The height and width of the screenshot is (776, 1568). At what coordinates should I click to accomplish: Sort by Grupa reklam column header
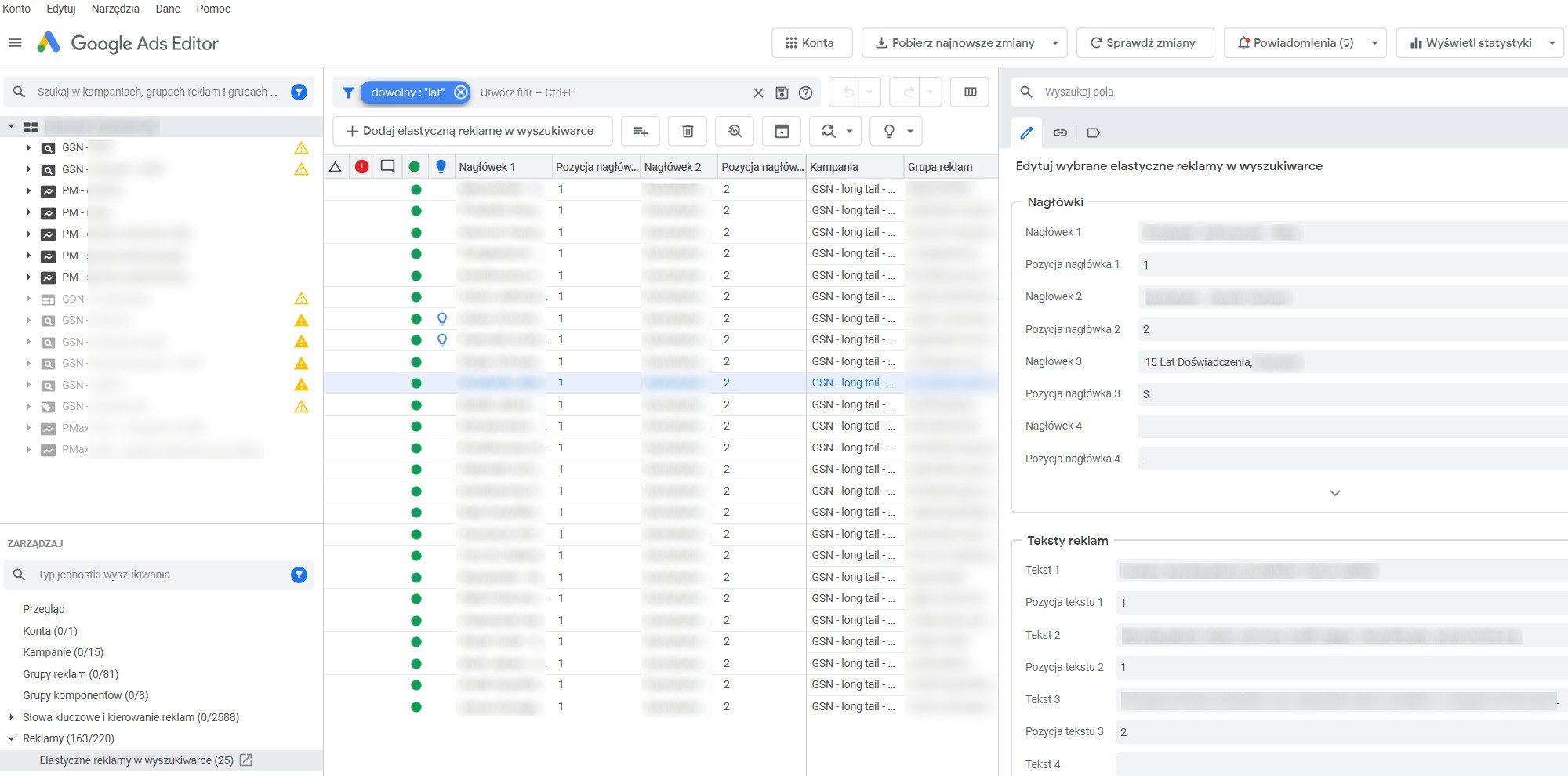[x=951, y=167]
